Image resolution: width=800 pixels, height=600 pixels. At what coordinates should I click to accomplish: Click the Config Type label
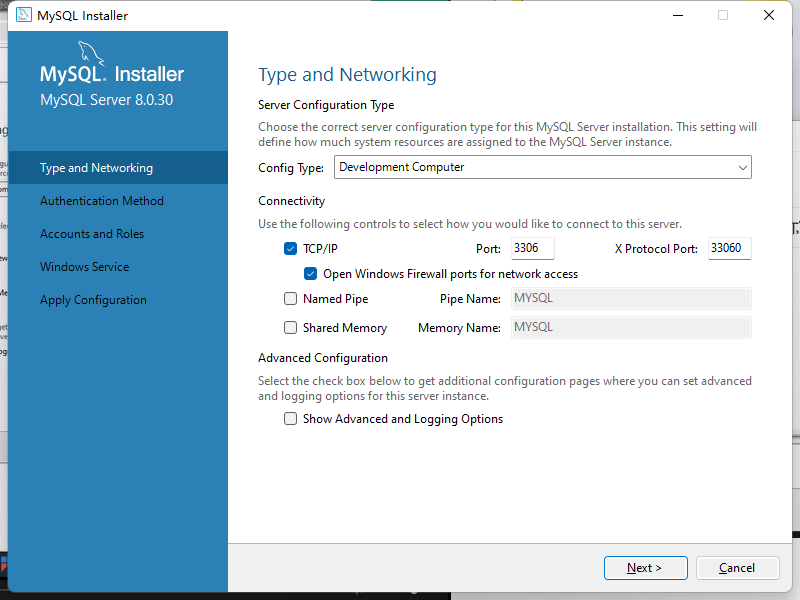pos(291,168)
